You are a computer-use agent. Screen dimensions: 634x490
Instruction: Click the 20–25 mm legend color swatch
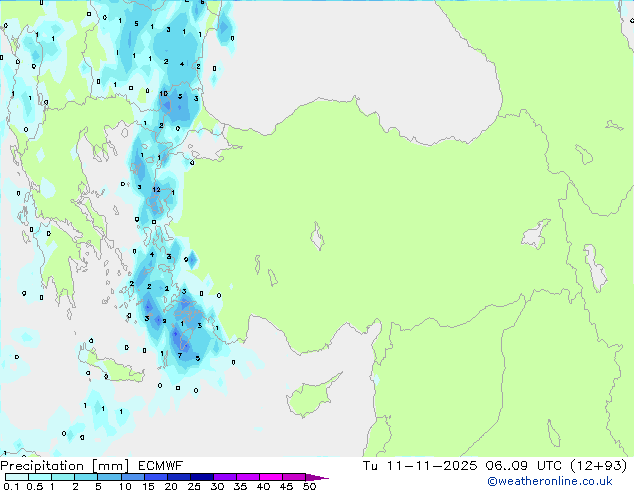tap(178, 477)
